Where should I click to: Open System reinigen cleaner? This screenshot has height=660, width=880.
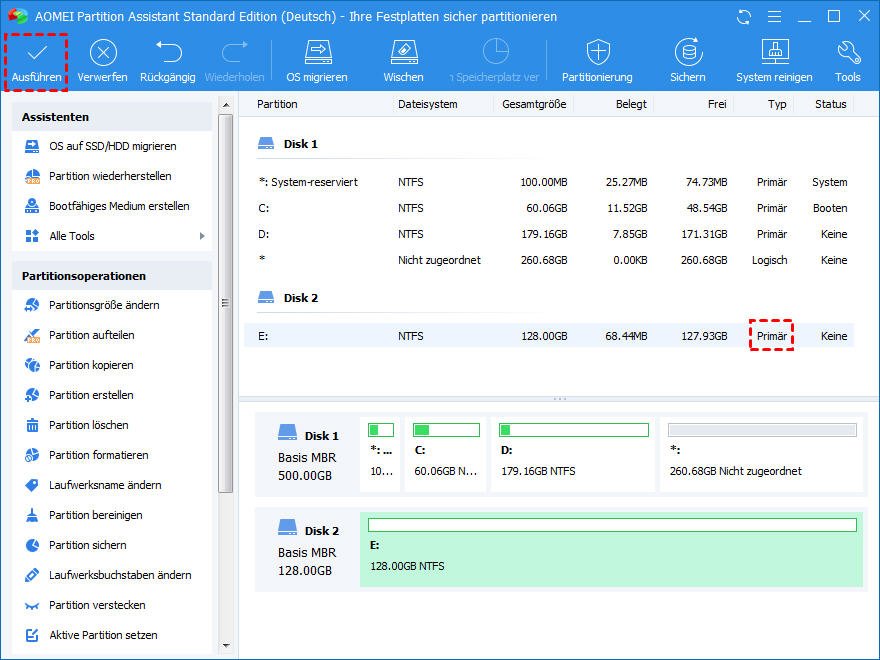(x=775, y=53)
